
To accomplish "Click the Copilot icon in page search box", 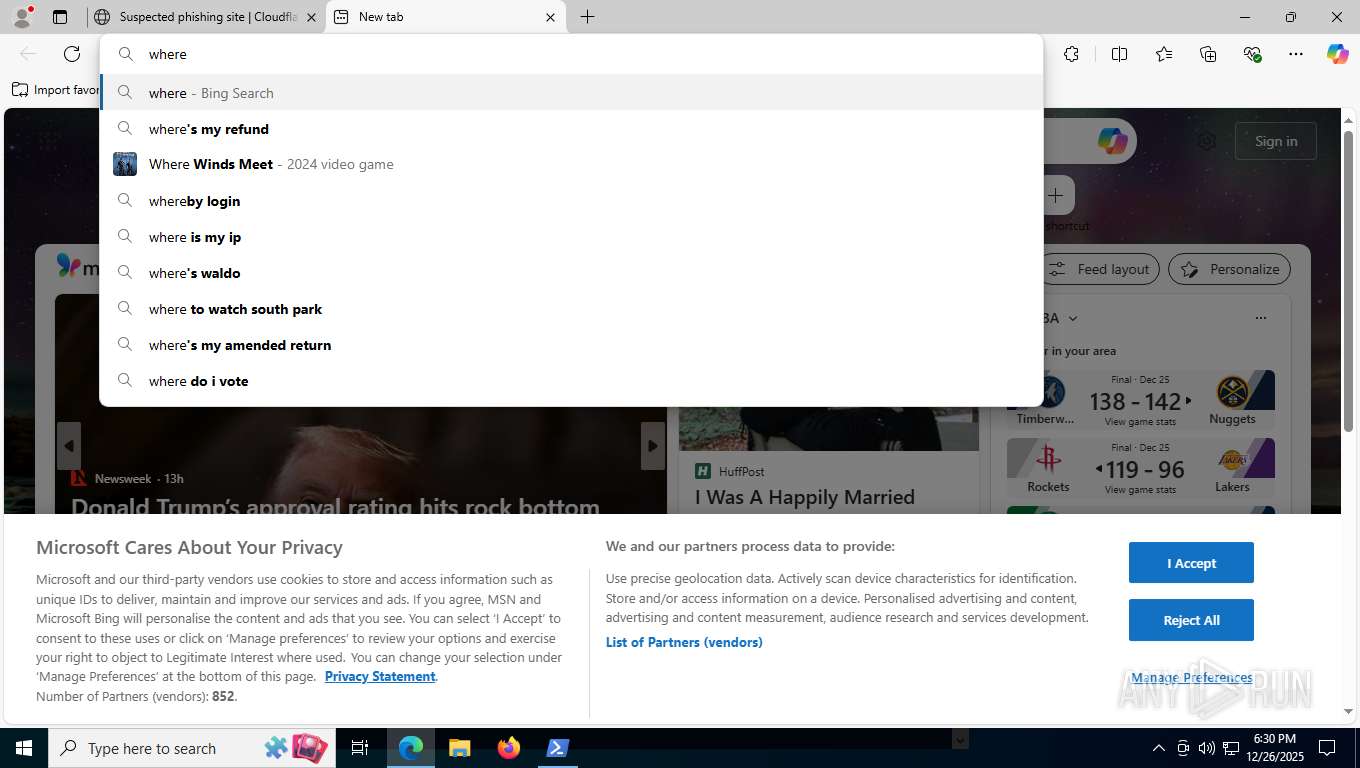I will 1112,141.
